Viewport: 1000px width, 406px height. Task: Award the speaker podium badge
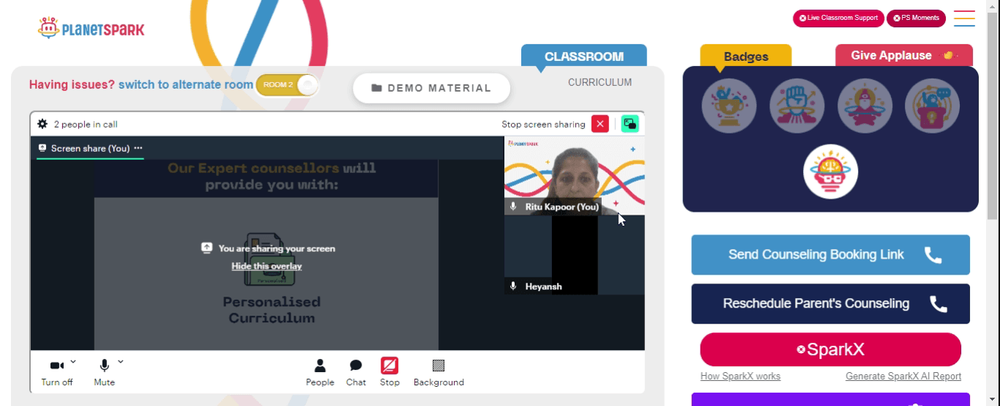coord(932,106)
